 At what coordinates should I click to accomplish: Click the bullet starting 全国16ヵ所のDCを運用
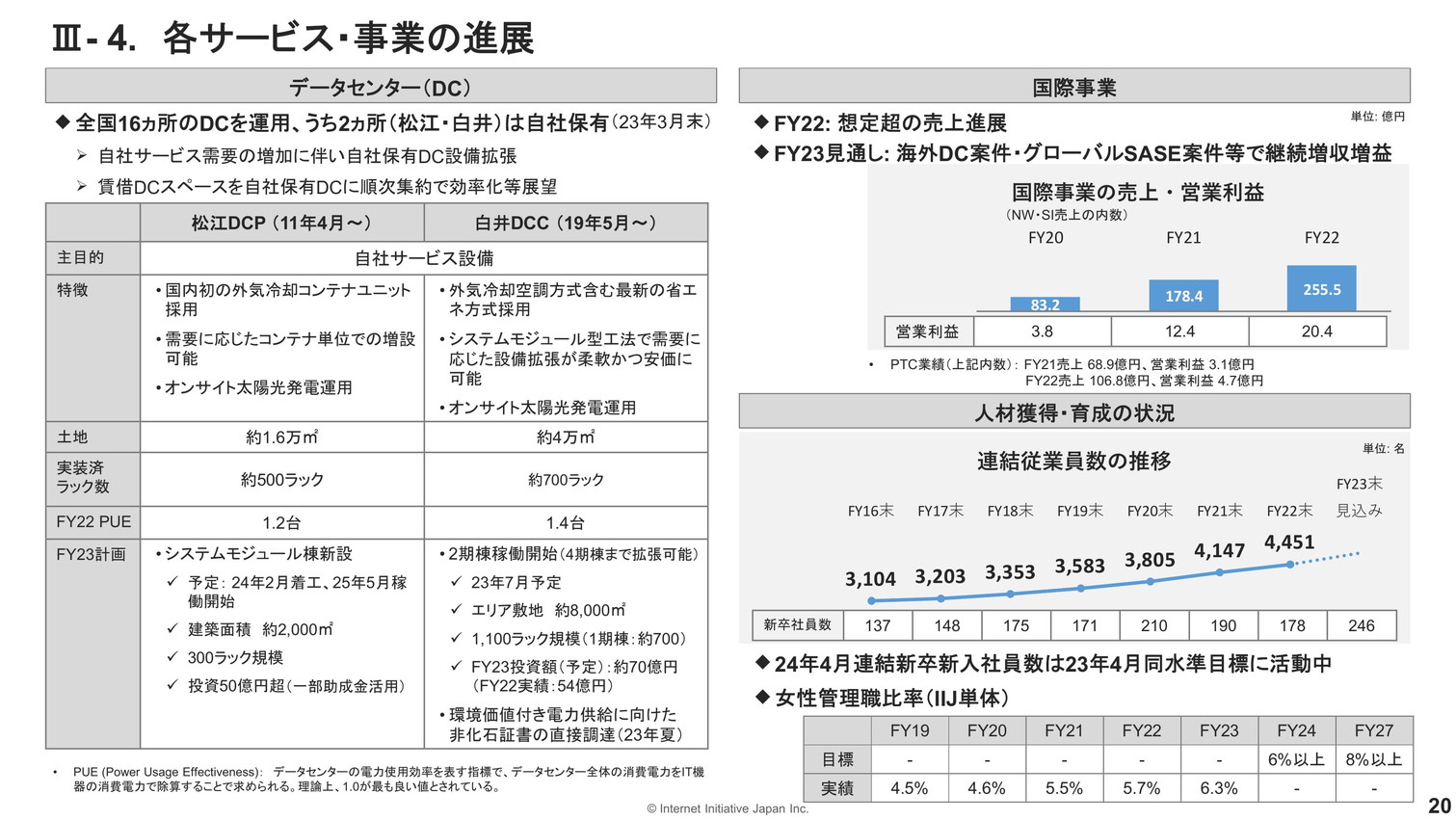(x=384, y=122)
